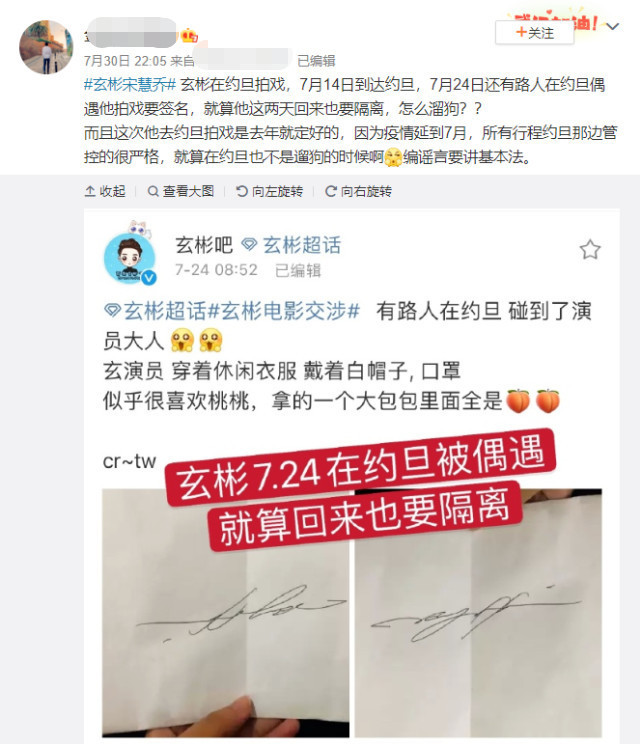Screen dimensions: 640x744
Task: Open the 玄彬超话 super topic link
Action: click(292, 245)
